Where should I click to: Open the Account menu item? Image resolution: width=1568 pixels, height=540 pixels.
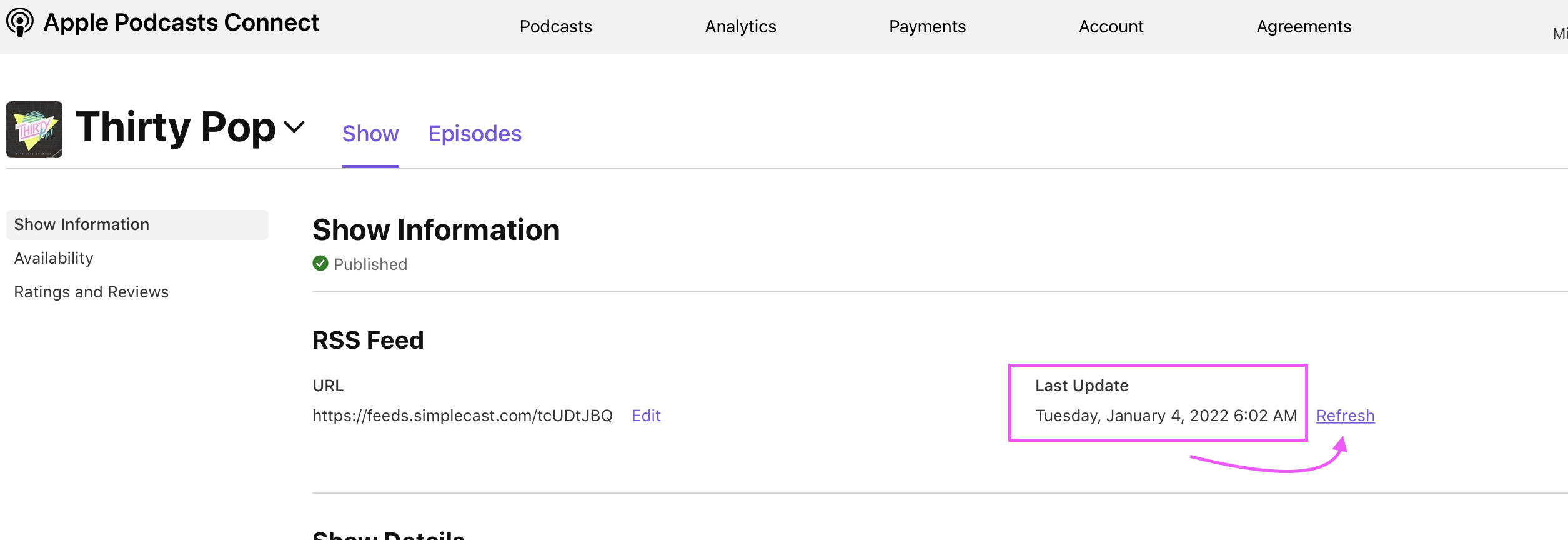[1111, 26]
